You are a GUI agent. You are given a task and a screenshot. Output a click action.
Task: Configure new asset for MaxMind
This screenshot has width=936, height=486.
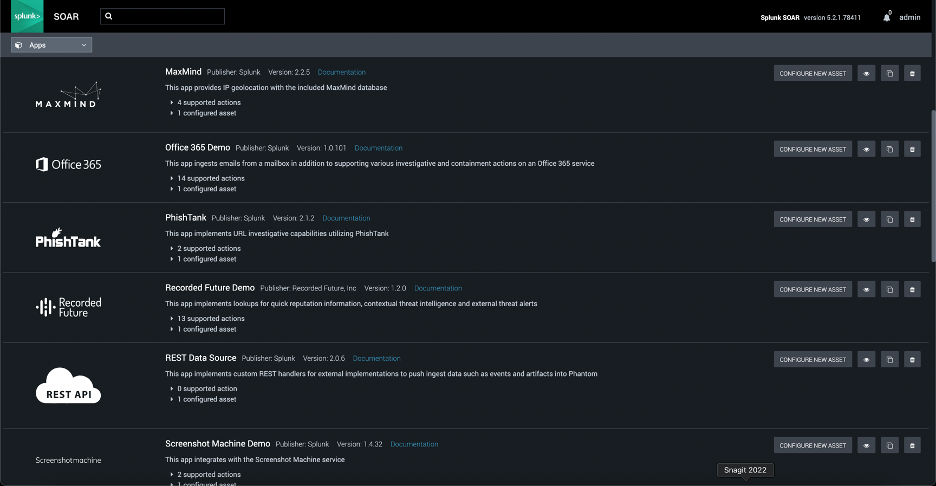click(x=812, y=73)
